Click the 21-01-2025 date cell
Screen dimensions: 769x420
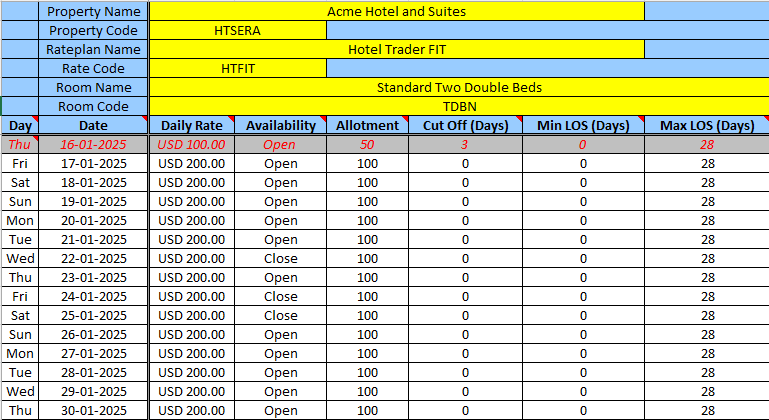click(93, 239)
